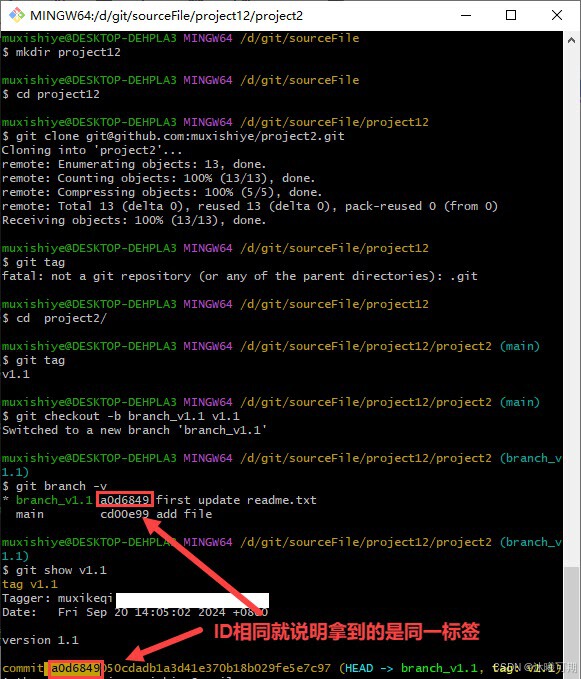Click the 'v1.1' tag output line
The height and width of the screenshot is (679, 581).
16,374
